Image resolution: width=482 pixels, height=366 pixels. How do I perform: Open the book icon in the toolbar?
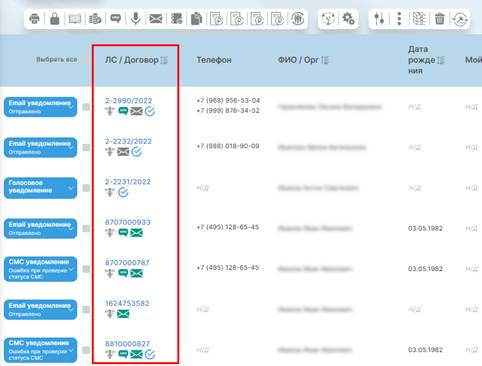point(75,19)
